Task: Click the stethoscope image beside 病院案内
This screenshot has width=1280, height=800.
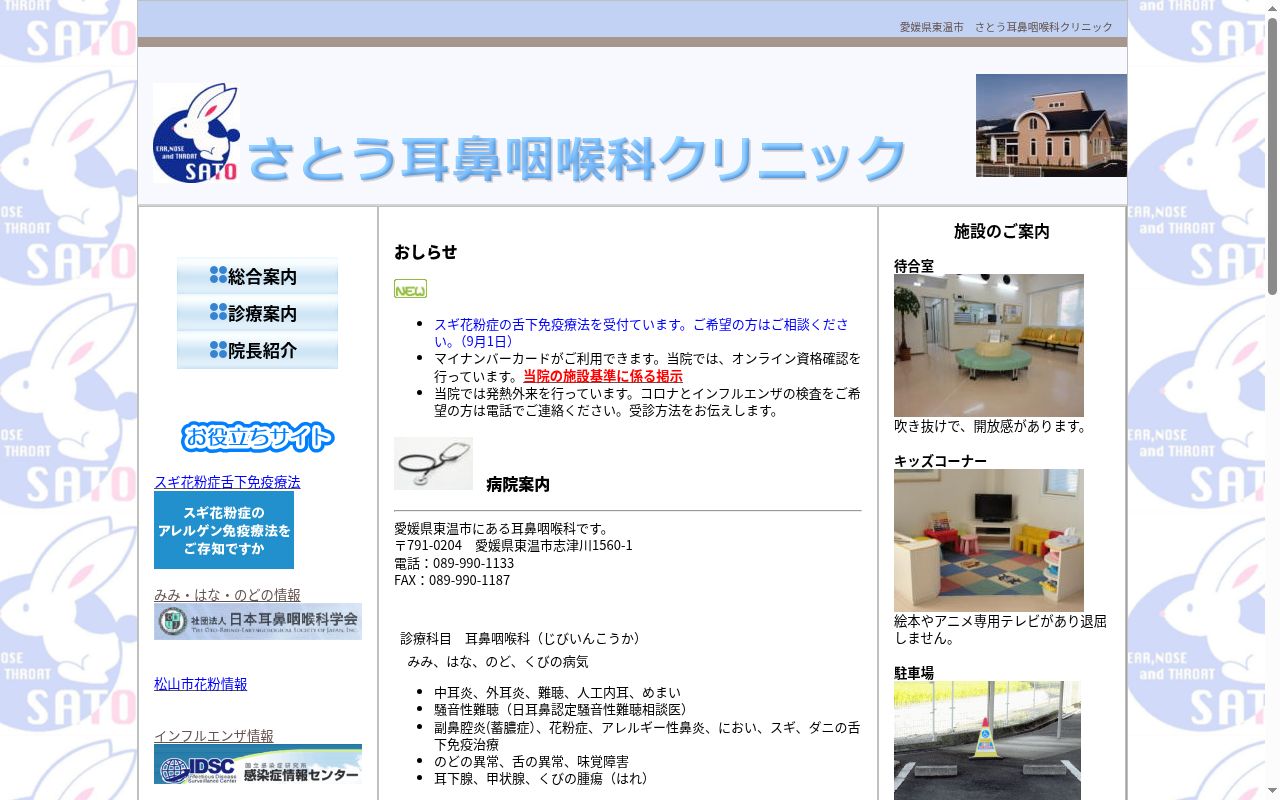Action: click(x=433, y=463)
